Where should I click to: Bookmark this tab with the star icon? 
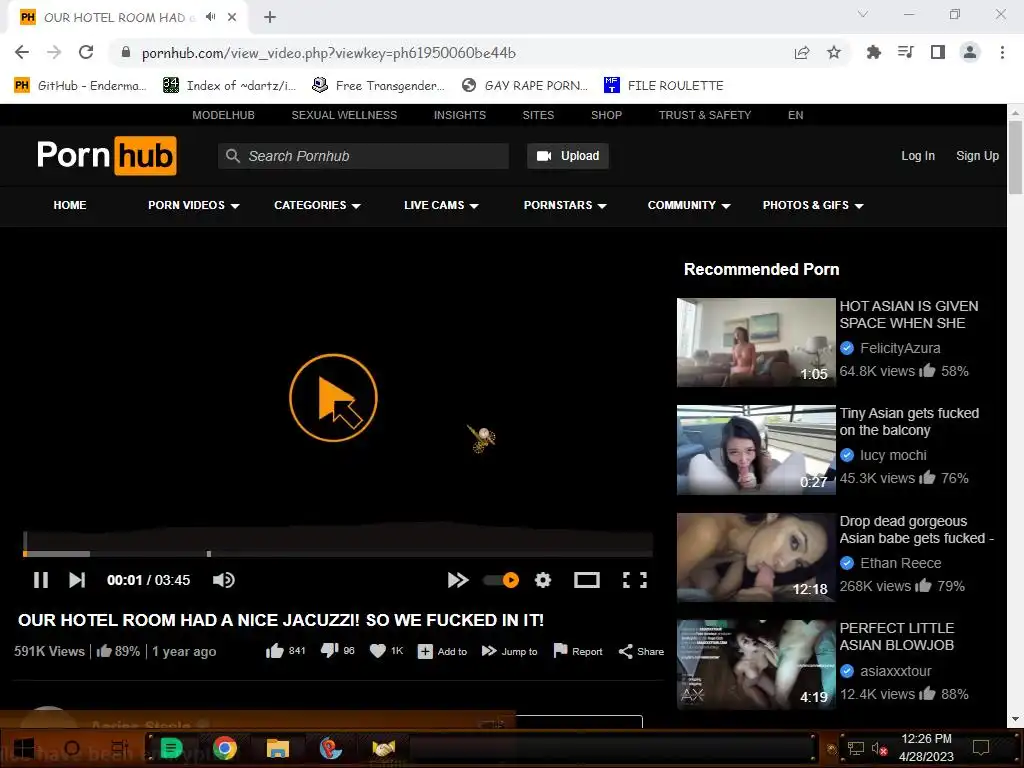pos(834,52)
